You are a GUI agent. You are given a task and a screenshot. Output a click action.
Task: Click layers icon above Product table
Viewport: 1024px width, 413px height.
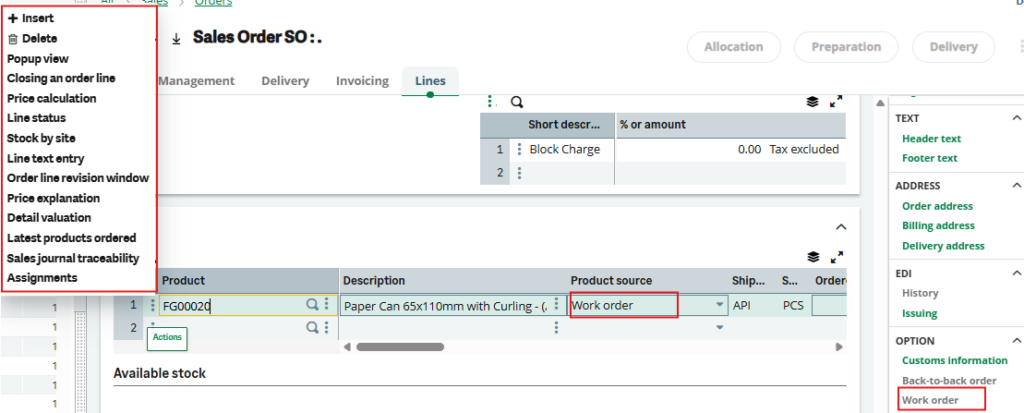click(812, 257)
